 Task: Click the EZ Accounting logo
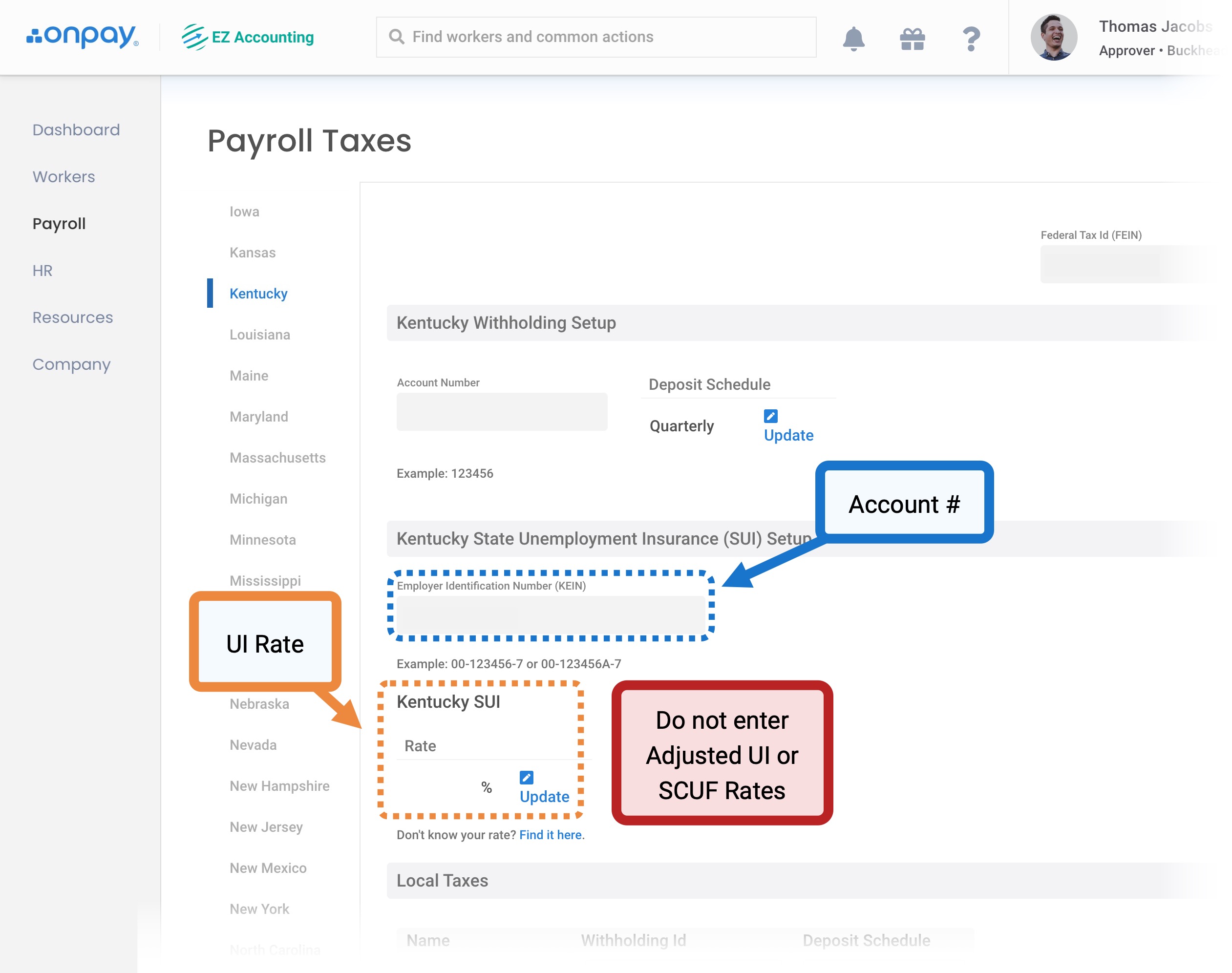(248, 37)
